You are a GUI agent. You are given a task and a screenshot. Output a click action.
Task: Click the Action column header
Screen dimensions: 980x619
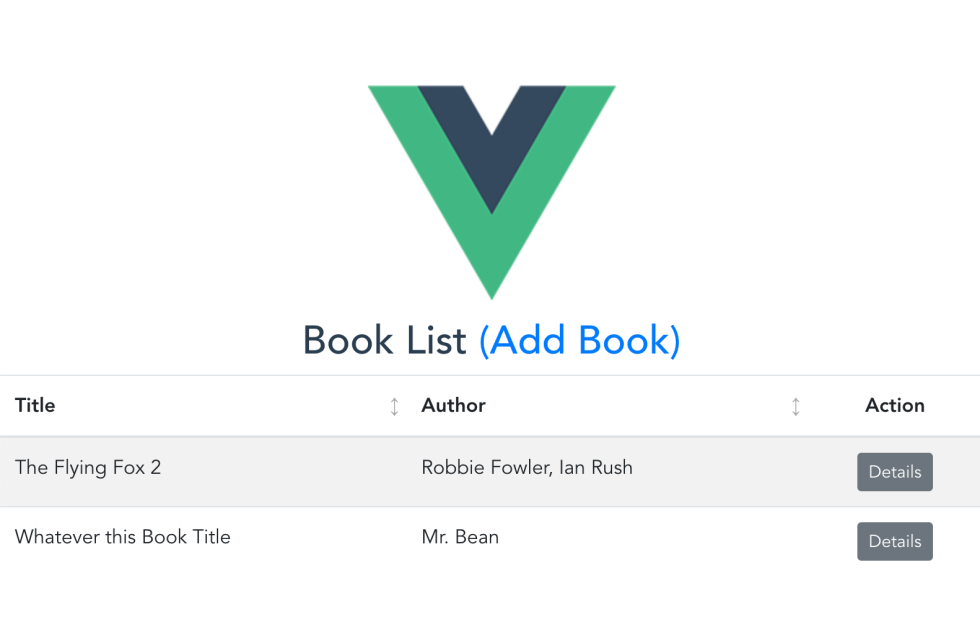coord(894,405)
